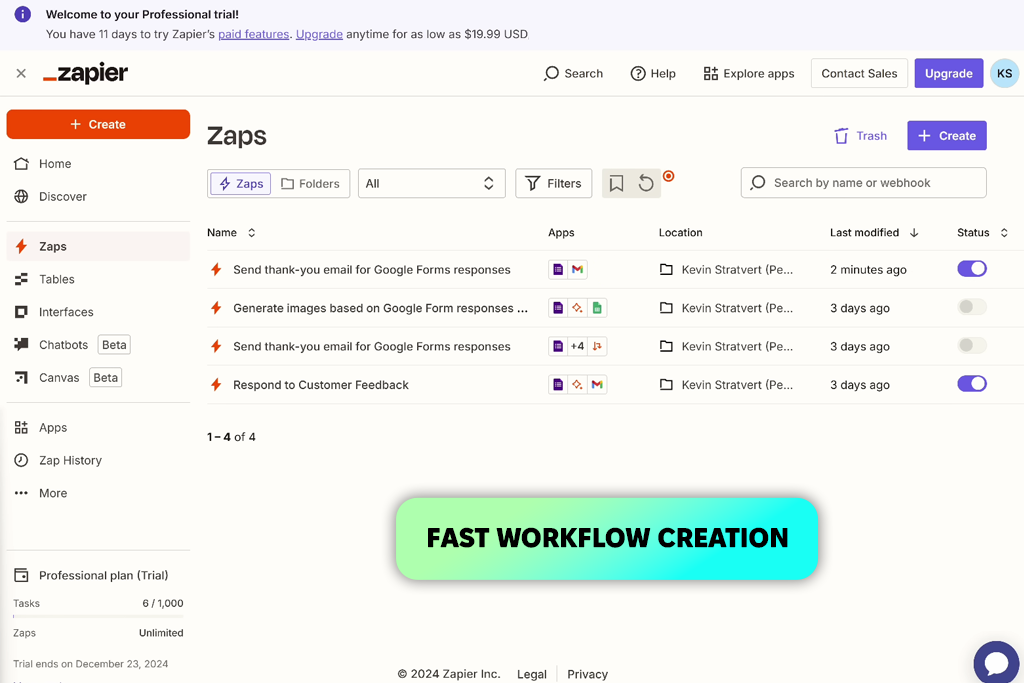The width and height of the screenshot is (1024, 683).
Task: Click Gmail icon in Respond to Customer Feedback row
Action: 597,385
